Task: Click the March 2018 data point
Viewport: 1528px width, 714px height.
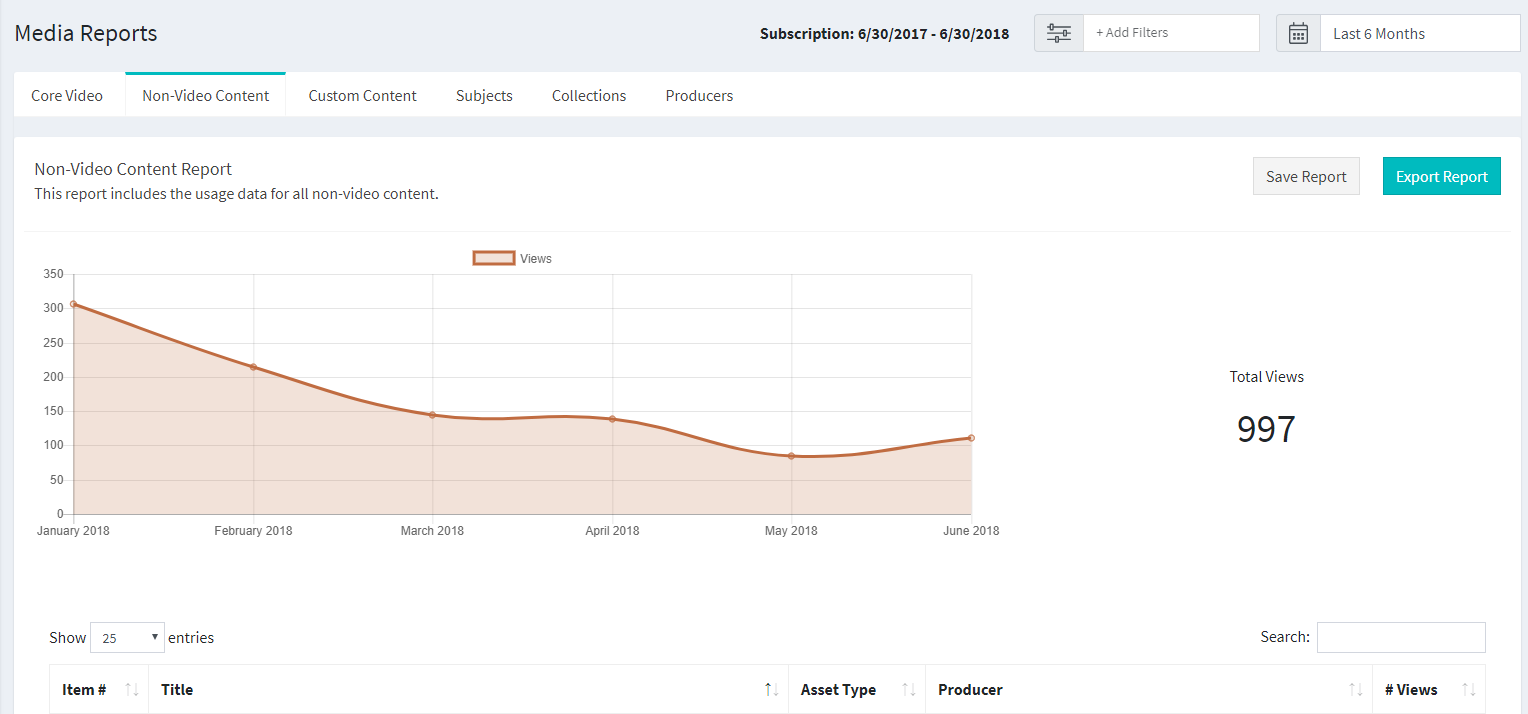Action: (x=432, y=415)
